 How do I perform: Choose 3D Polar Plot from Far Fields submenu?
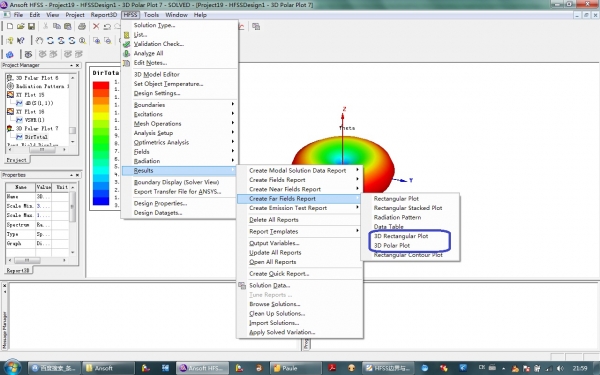pos(392,245)
